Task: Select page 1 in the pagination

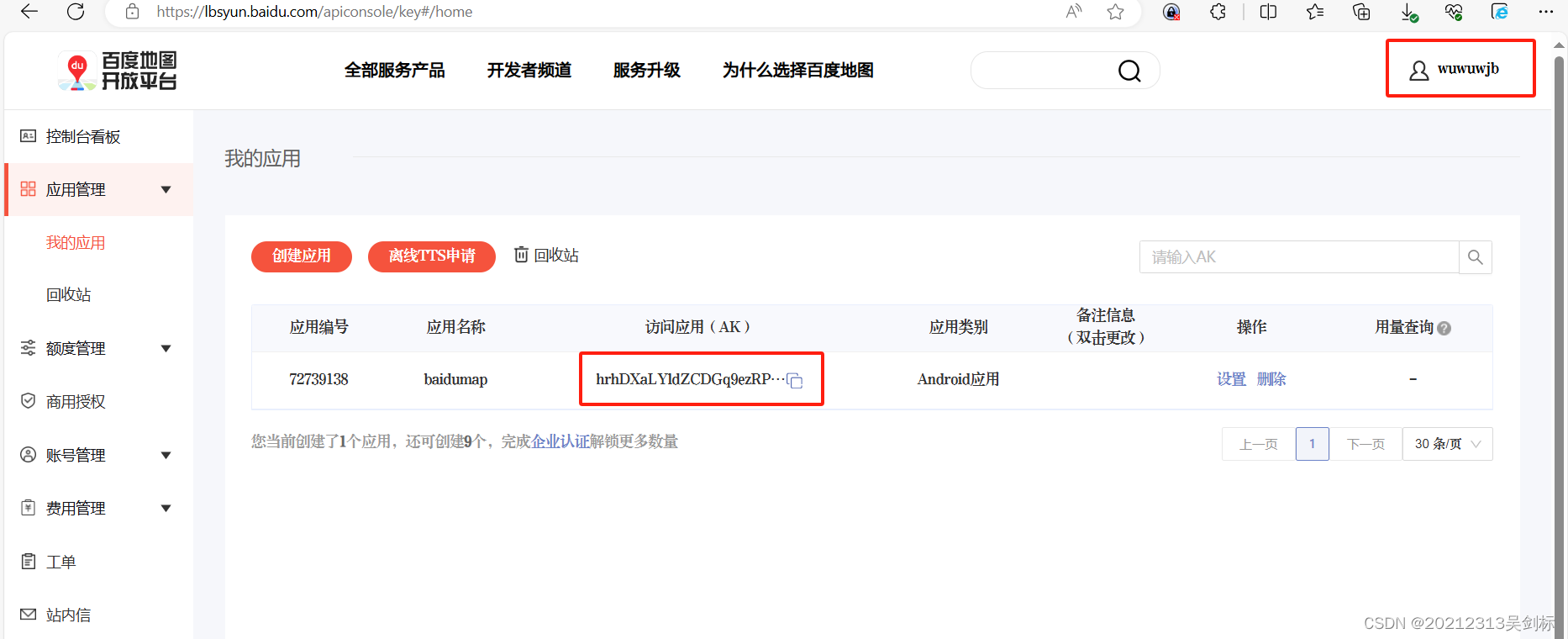Action: pos(1313,444)
